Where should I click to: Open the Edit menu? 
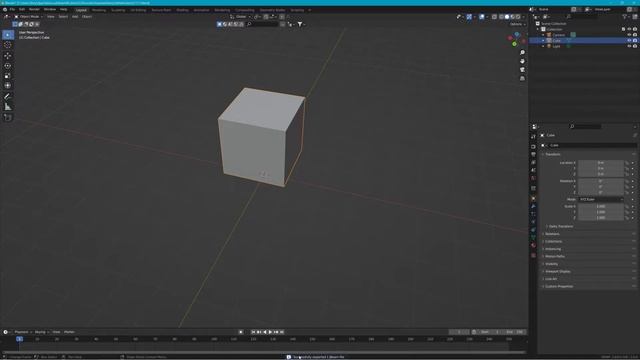point(22,9)
